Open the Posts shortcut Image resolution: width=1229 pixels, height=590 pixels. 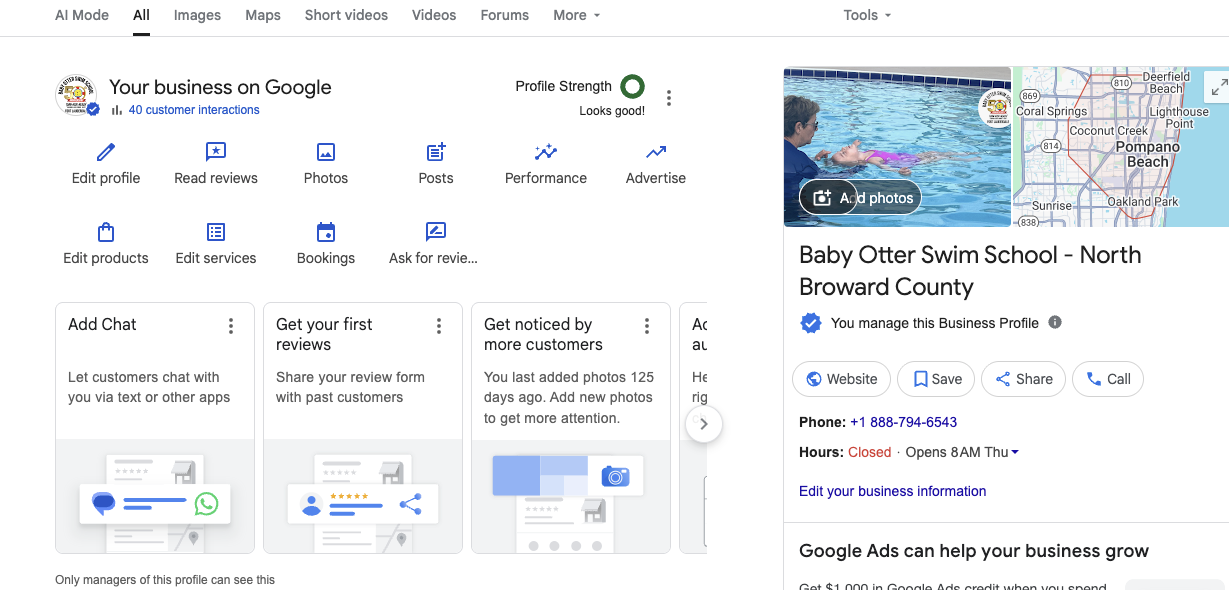tap(436, 164)
